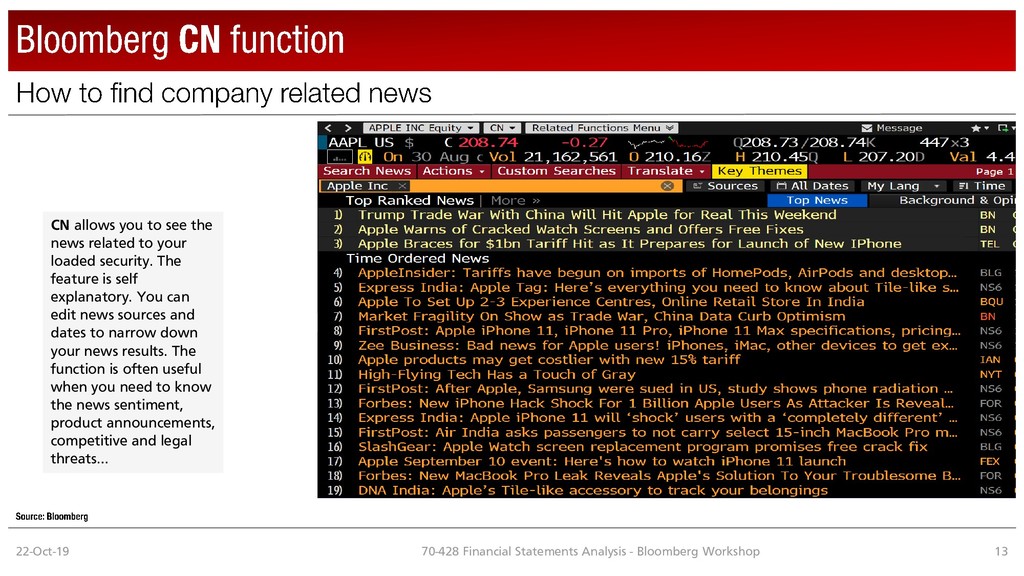
Task: Open story 3 Apple Braces for $1bn Tariff Hit
Action: (x=630, y=244)
